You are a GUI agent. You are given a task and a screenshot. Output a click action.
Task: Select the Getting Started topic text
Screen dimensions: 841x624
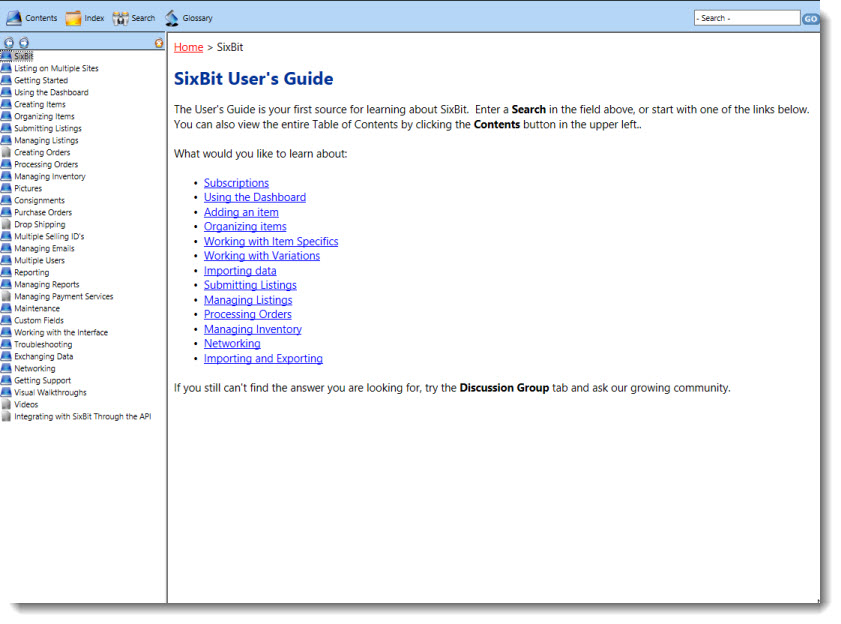coord(41,80)
